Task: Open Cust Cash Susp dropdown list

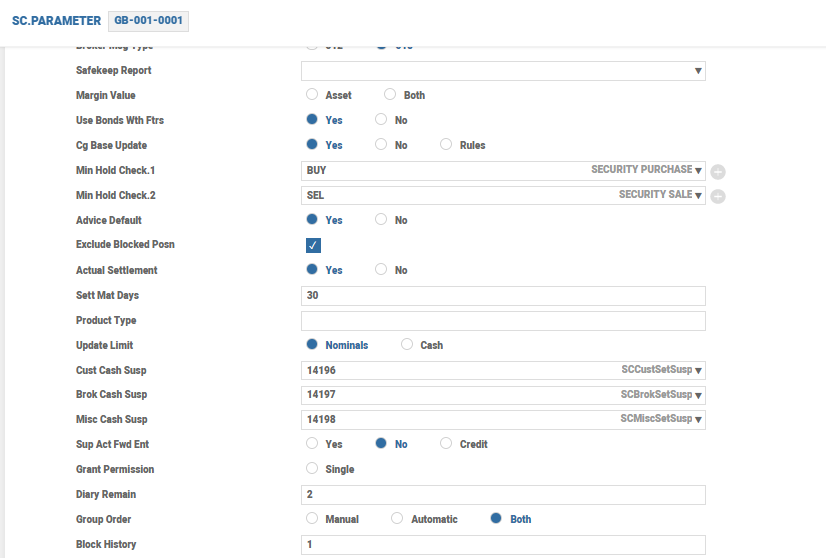Action: click(x=699, y=370)
